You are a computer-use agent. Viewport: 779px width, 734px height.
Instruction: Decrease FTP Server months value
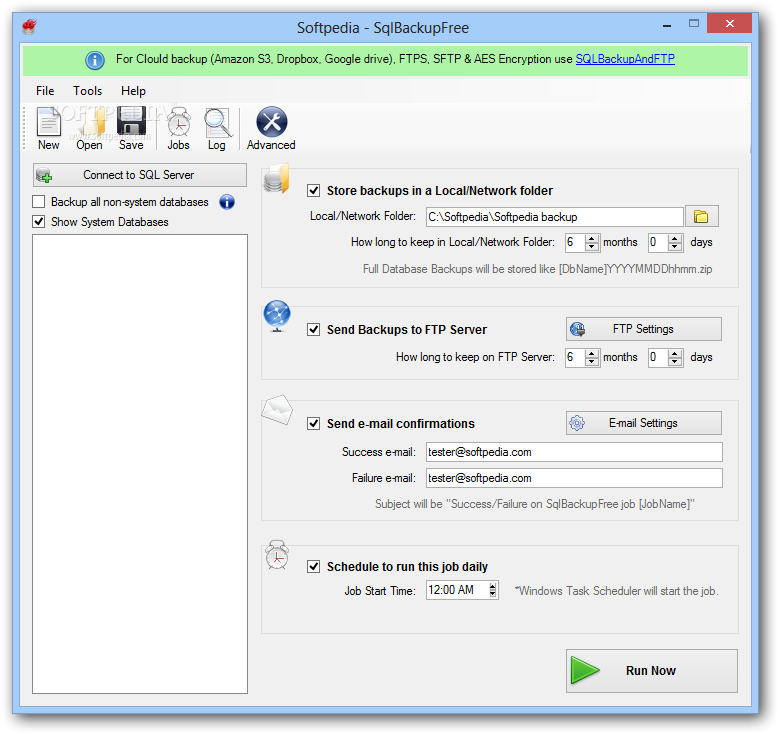(591, 361)
